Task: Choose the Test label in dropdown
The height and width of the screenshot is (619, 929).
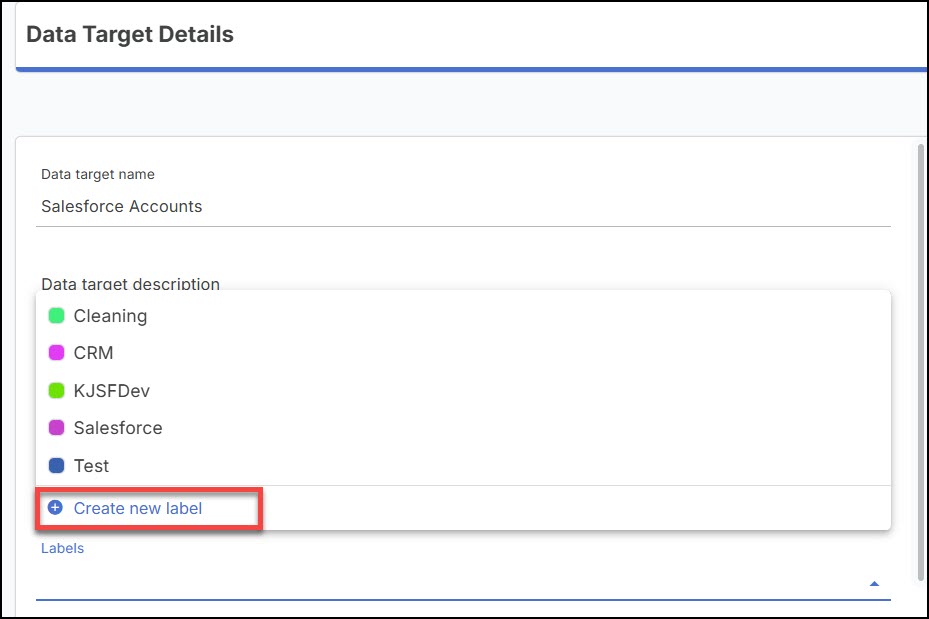Action: tap(463, 466)
